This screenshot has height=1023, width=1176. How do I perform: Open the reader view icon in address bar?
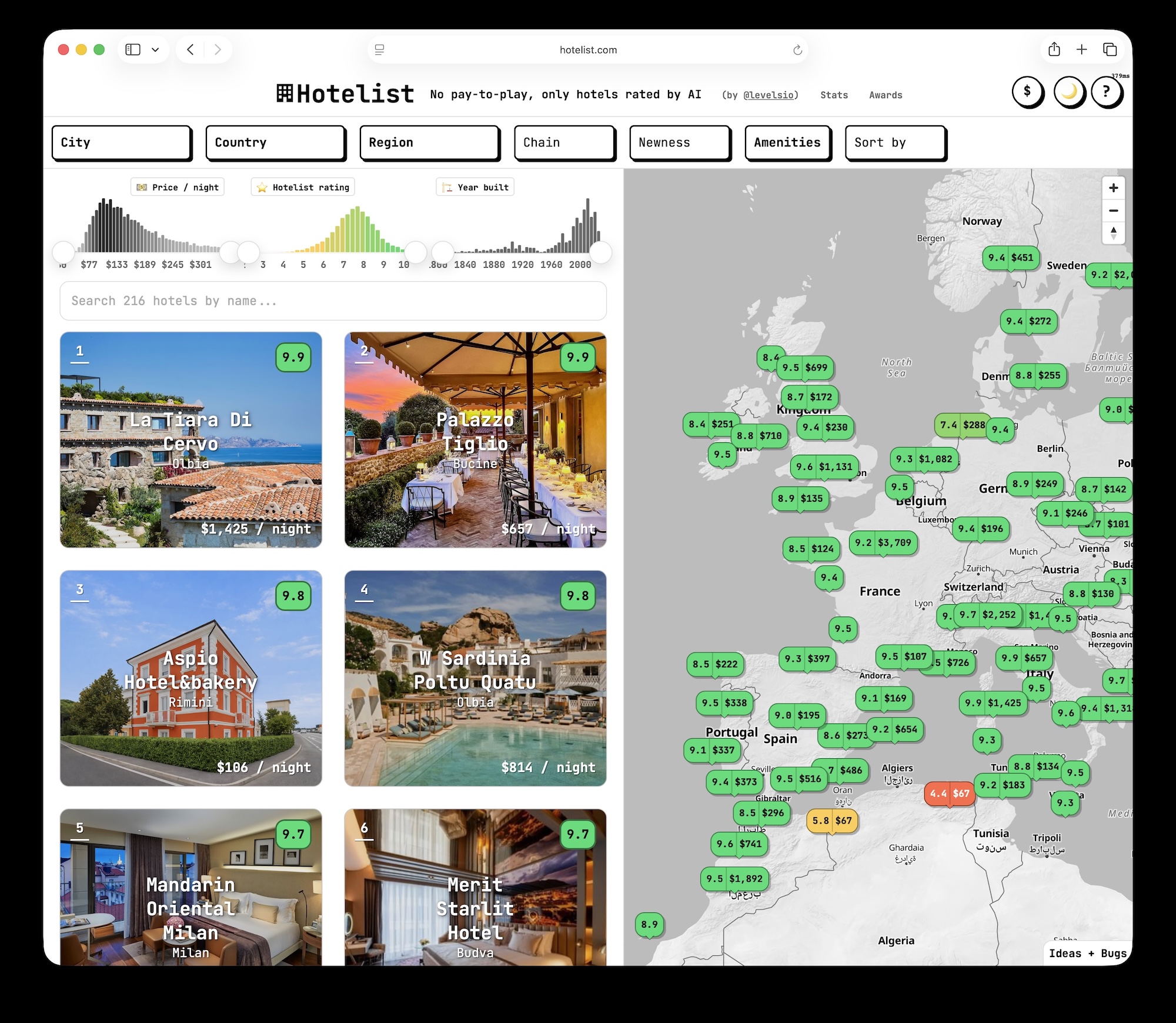click(x=380, y=50)
